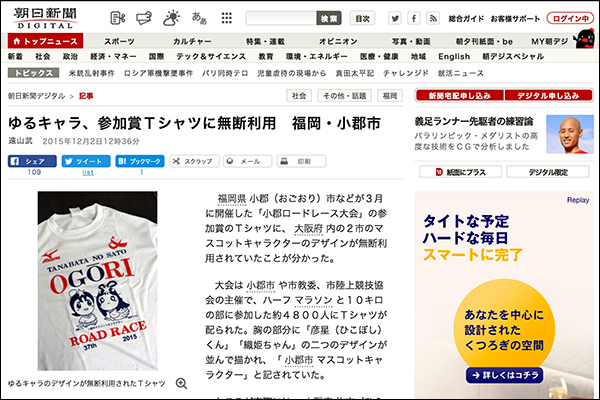The height and width of the screenshot is (400, 600).
Task: Select スポーツ in main navigation
Action: 119,41
